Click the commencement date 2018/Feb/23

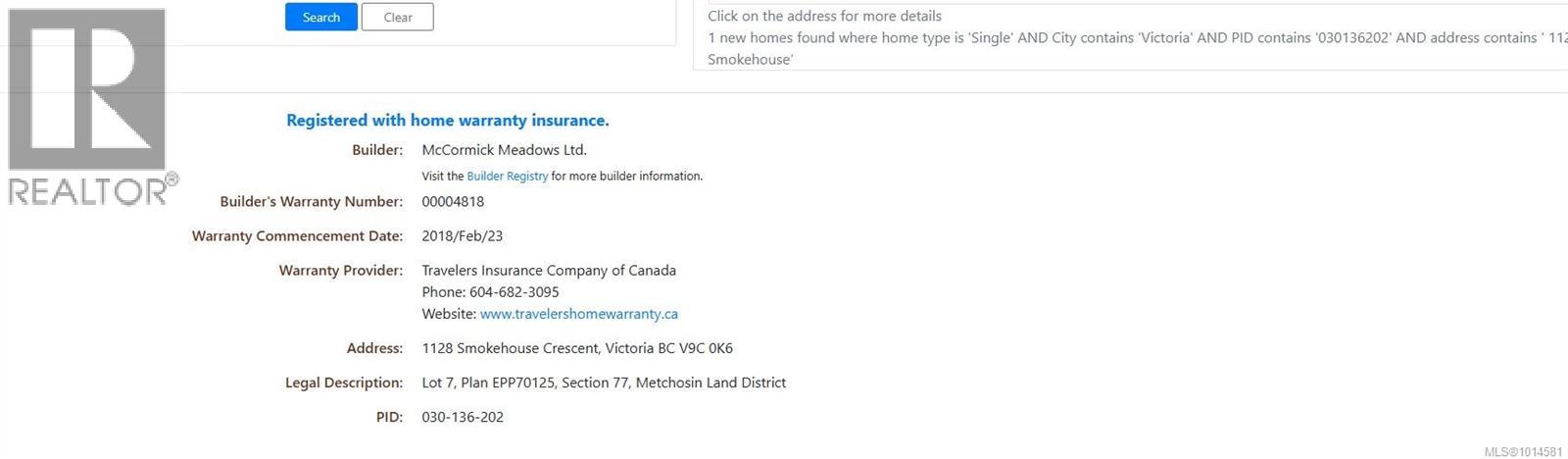pyautogui.click(x=462, y=235)
